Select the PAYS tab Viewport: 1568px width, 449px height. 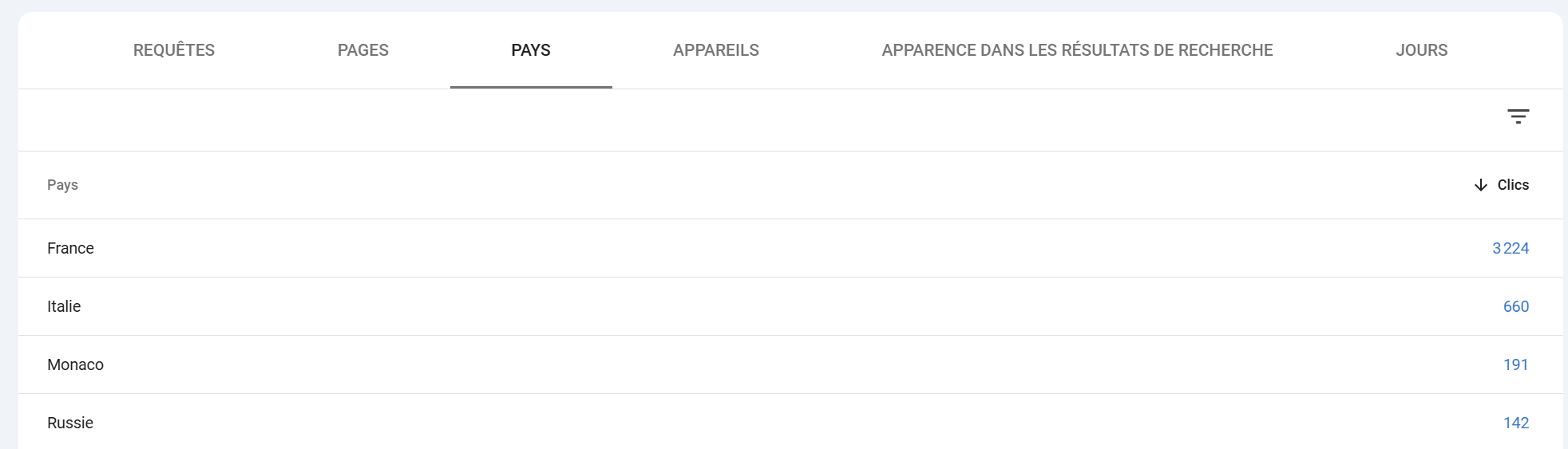(x=531, y=50)
